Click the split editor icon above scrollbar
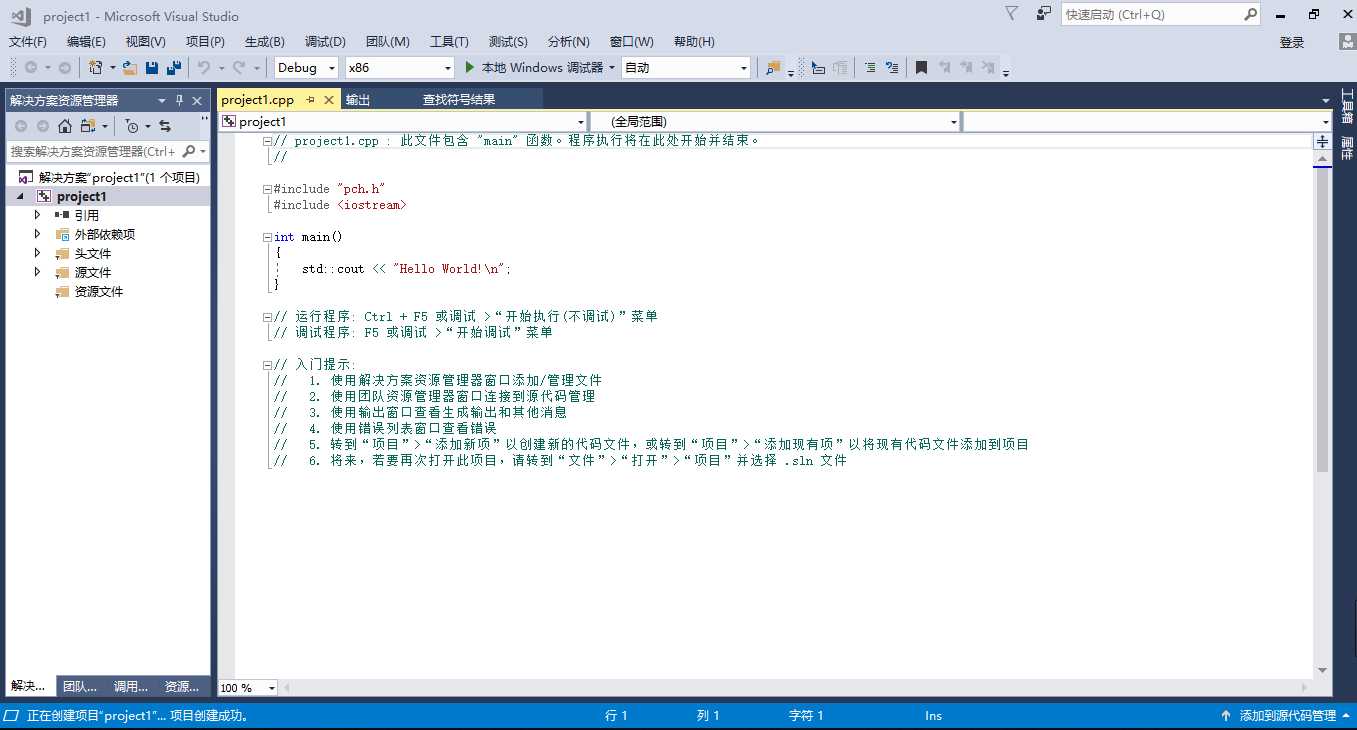 1323,142
